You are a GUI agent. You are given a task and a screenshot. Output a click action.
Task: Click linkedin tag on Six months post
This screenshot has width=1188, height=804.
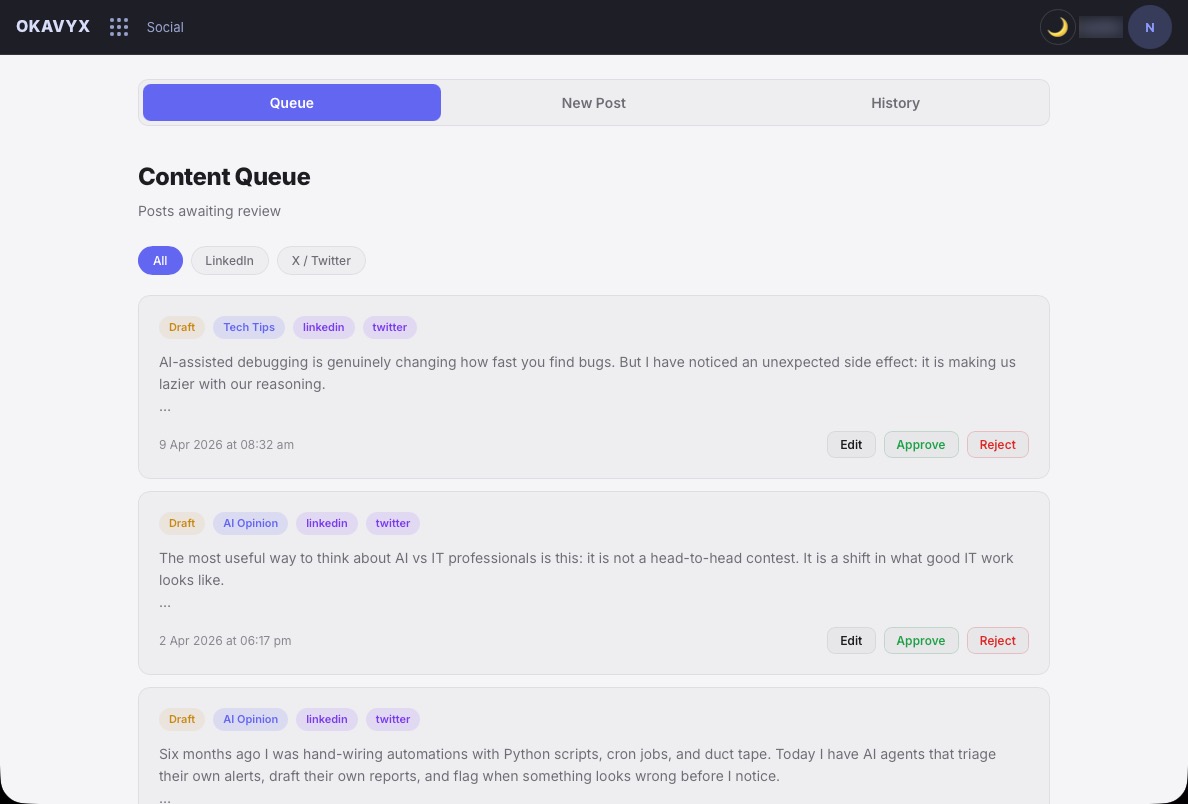(327, 719)
